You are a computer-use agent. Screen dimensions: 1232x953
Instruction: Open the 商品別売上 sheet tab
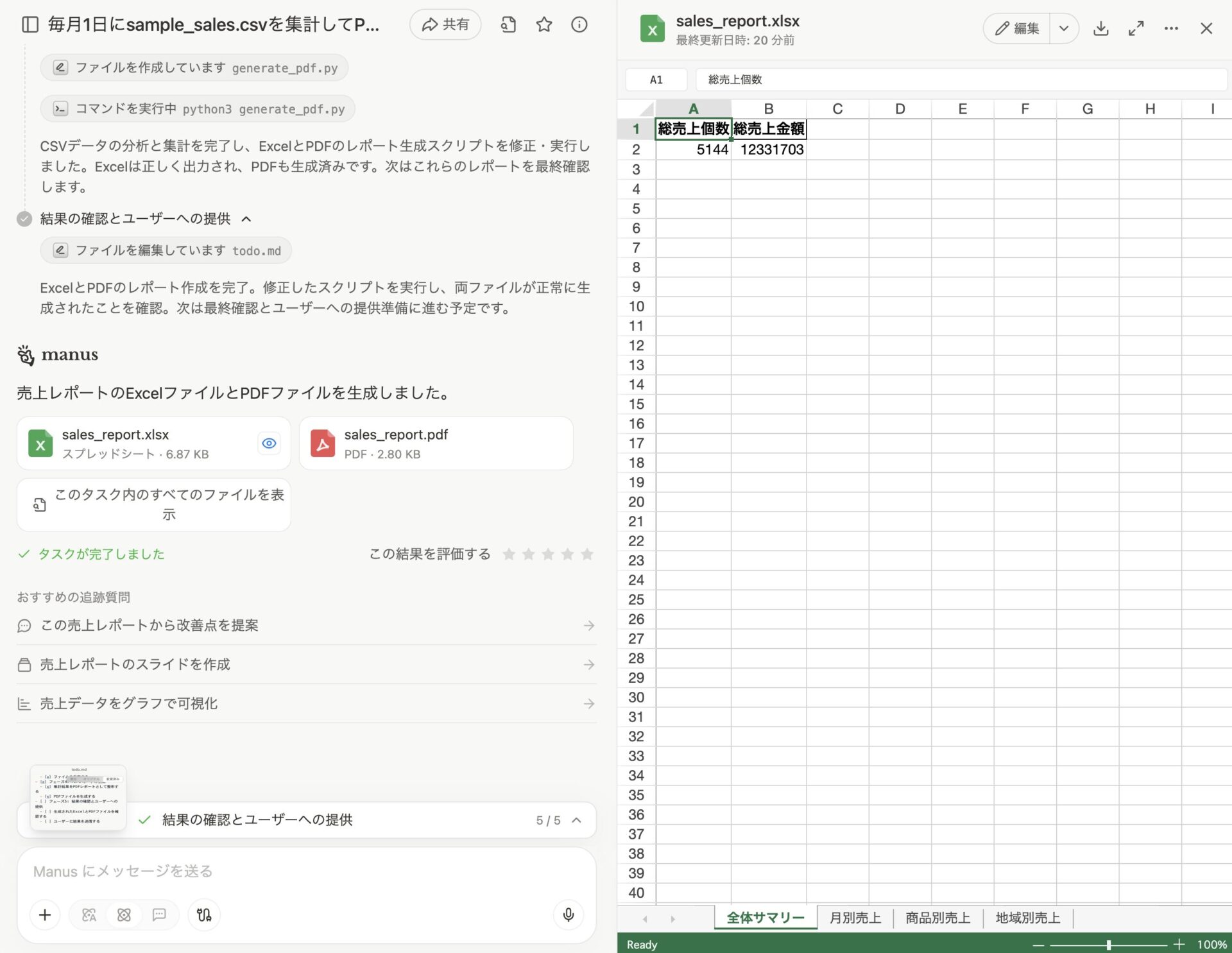[937, 918]
